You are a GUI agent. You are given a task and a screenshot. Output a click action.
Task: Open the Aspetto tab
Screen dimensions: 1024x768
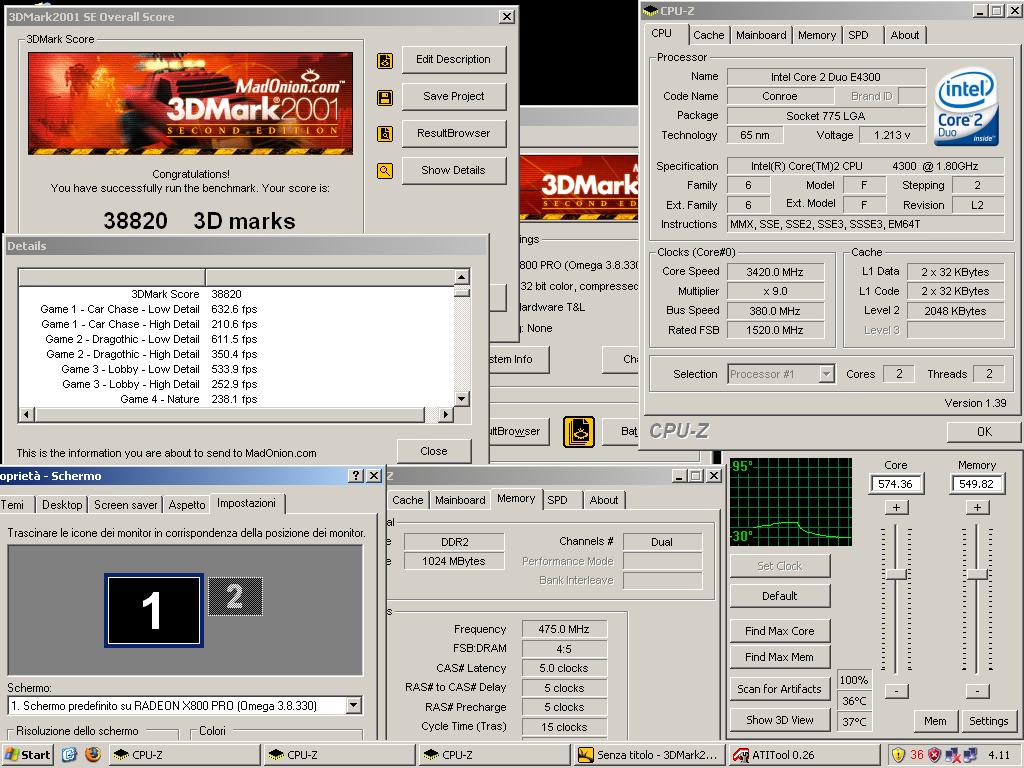point(187,505)
